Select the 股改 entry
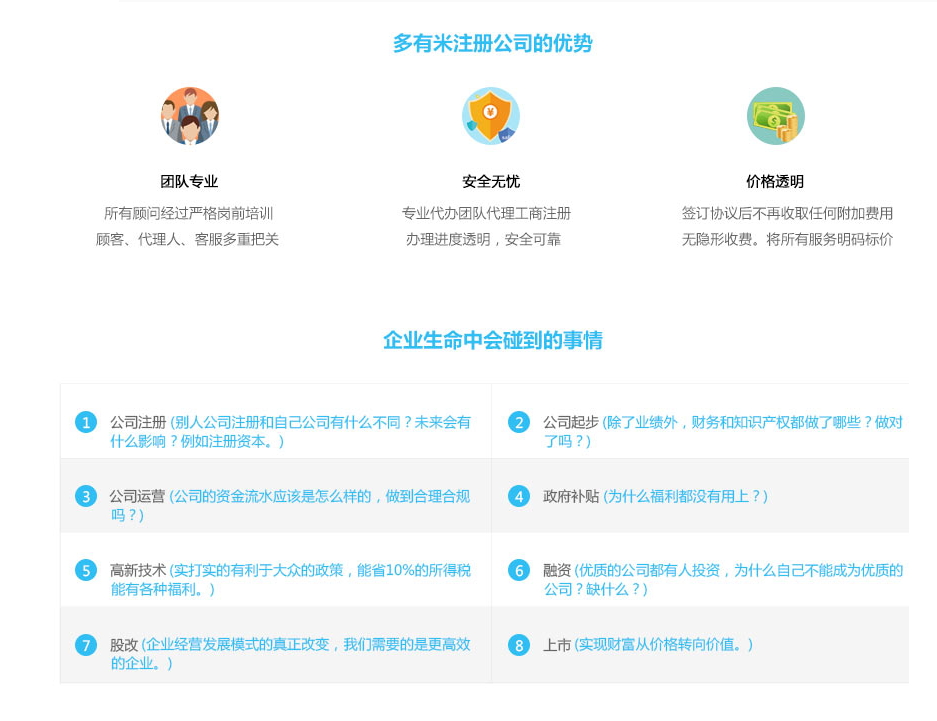The height and width of the screenshot is (721, 937). point(124,645)
